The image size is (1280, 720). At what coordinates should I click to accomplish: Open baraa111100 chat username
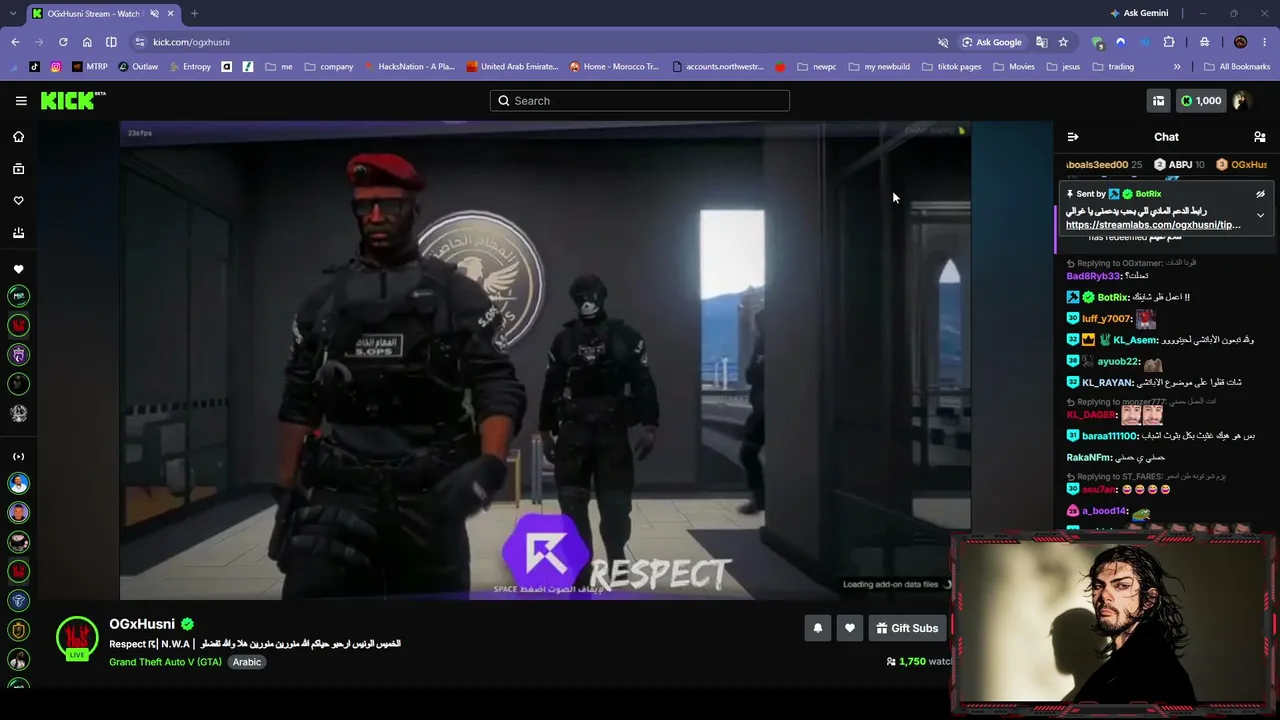click(1110, 436)
